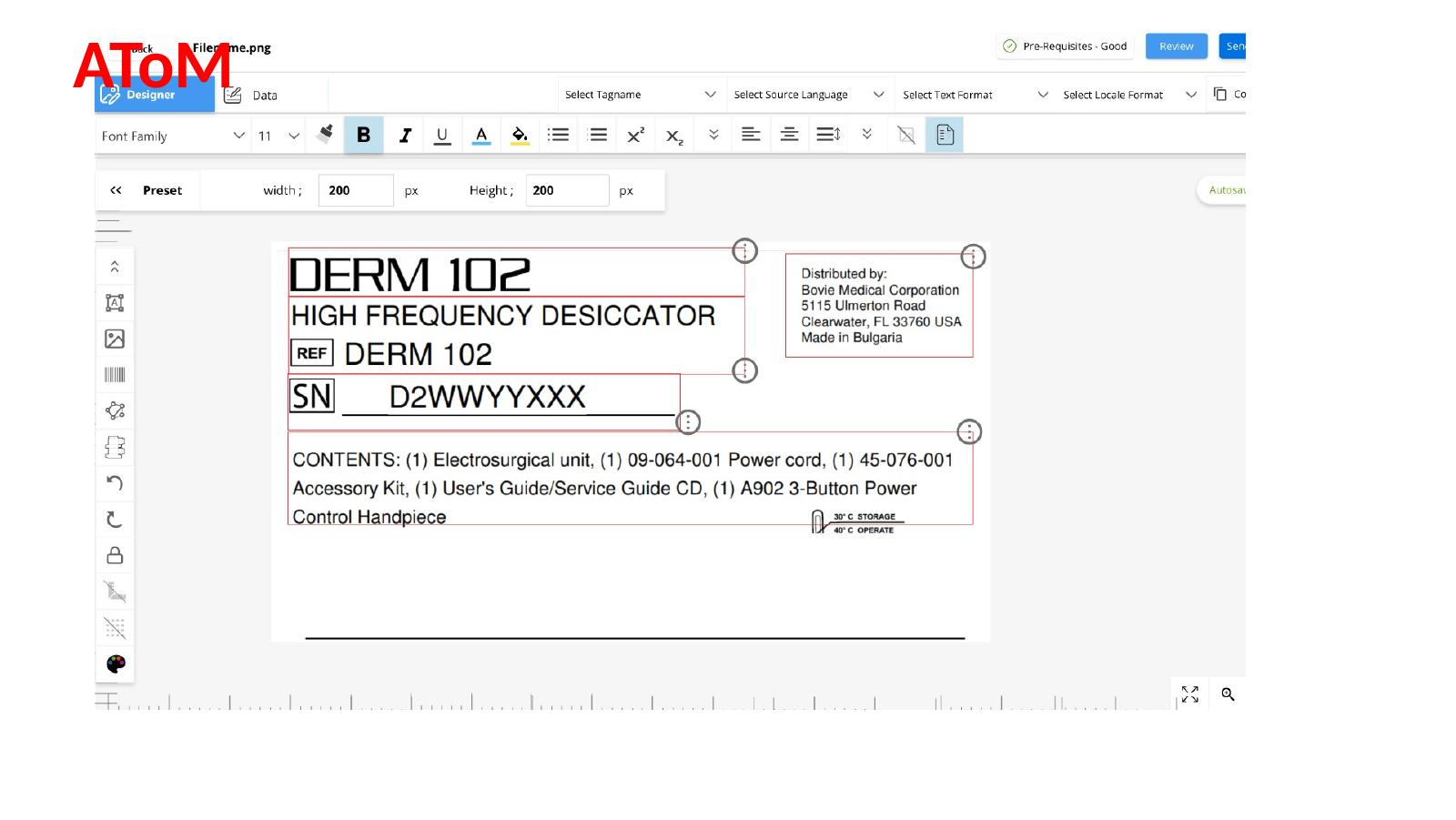The image size is (1456, 820).
Task: Select the polygon shape tool
Action: click(x=115, y=410)
